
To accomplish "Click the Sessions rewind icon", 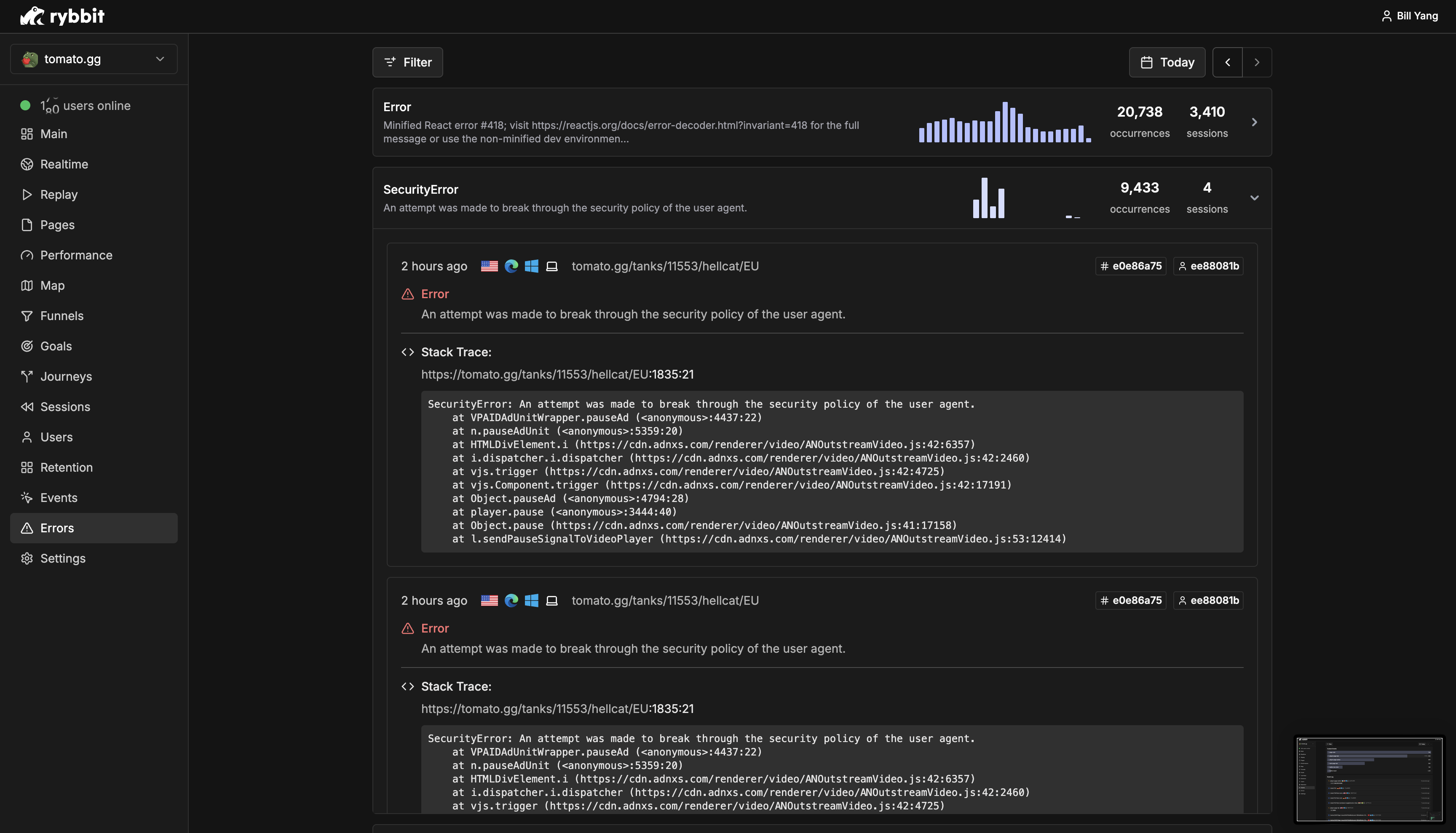I will (x=27, y=407).
